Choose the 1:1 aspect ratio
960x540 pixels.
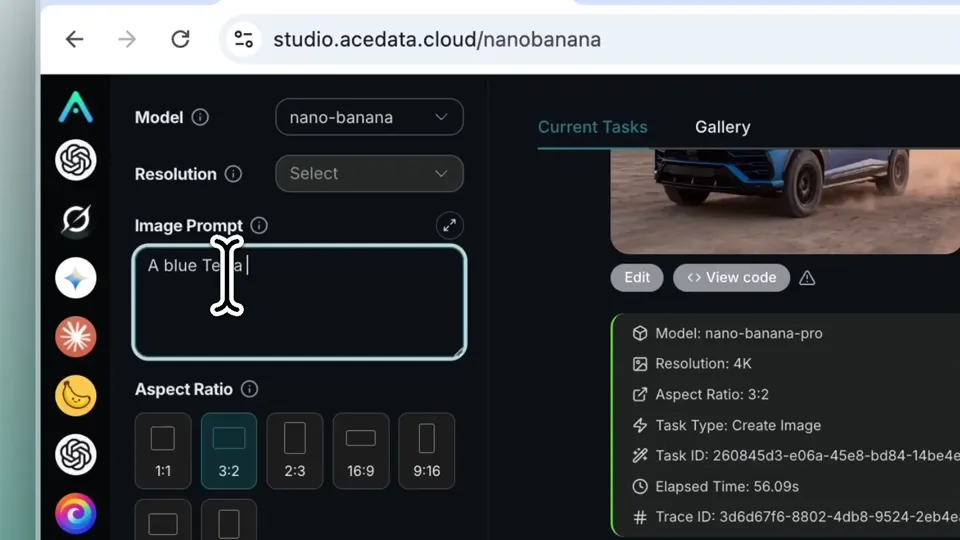pyautogui.click(x=163, y=451)
